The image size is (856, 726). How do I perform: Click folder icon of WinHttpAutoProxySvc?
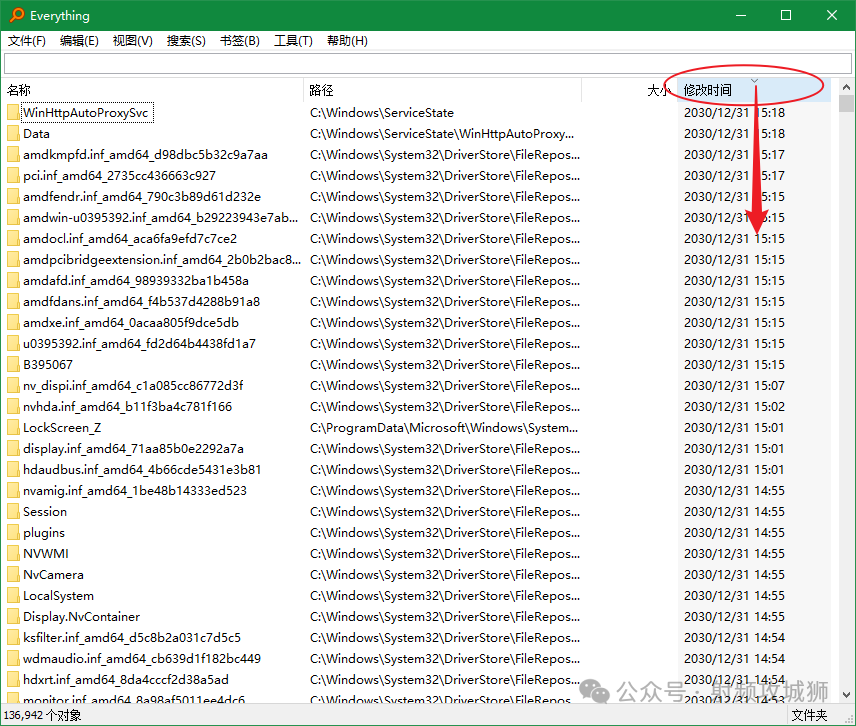point(14,113)
